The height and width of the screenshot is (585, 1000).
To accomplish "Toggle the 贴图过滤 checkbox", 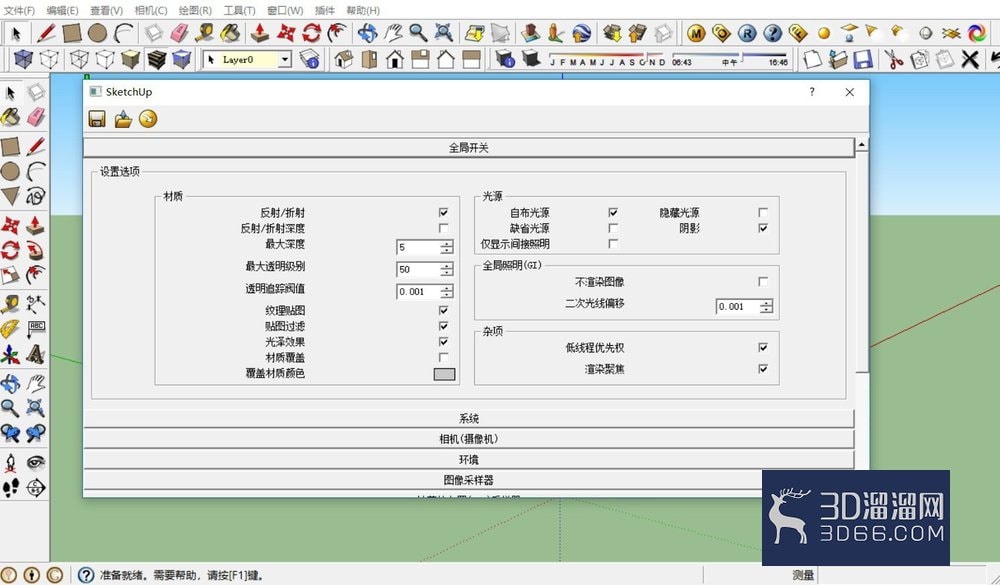I will pyautogui.click(x=443, y=326).
